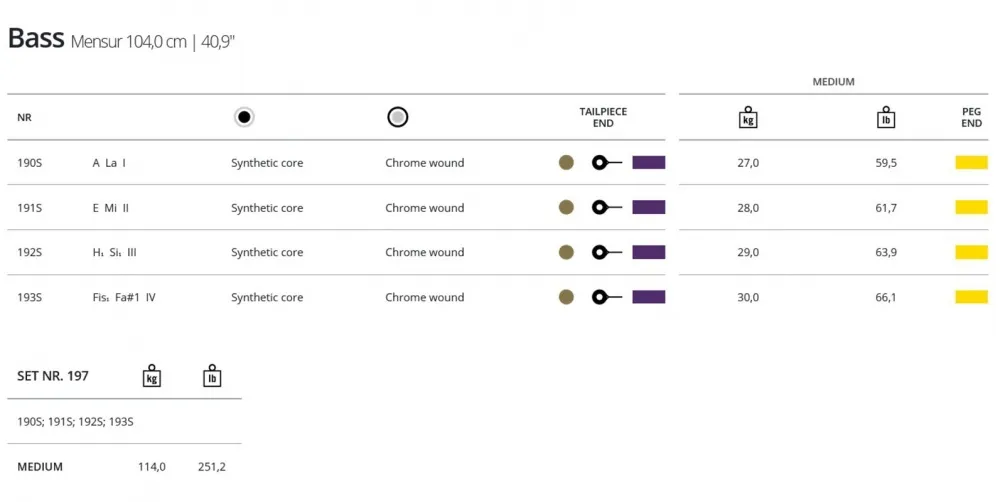Screen dimensions: 1000x502
Task: Click the TAILPIECE END column header
Action: tap(603, 117)
